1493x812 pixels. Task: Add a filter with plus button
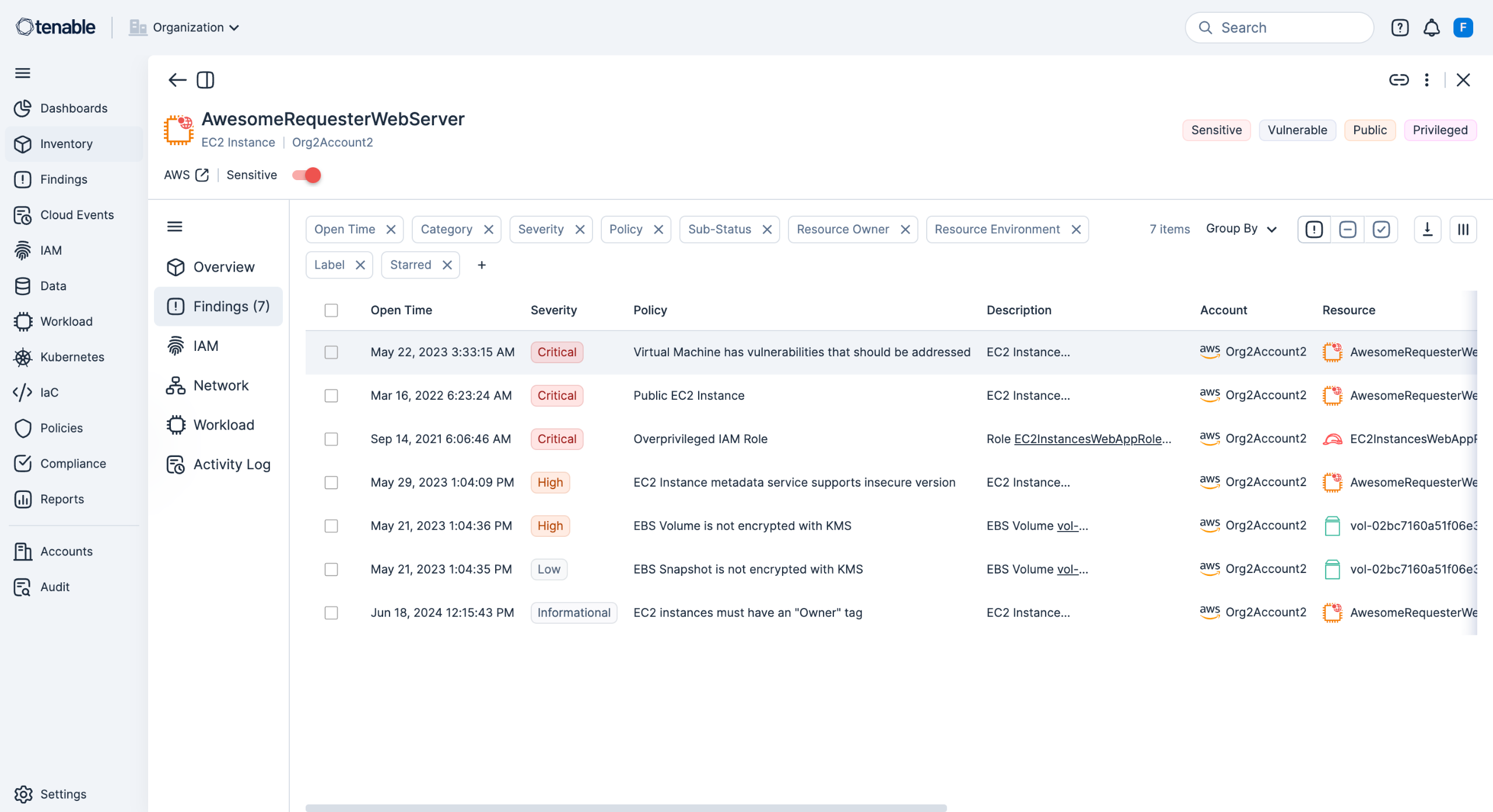click(482, 265)
